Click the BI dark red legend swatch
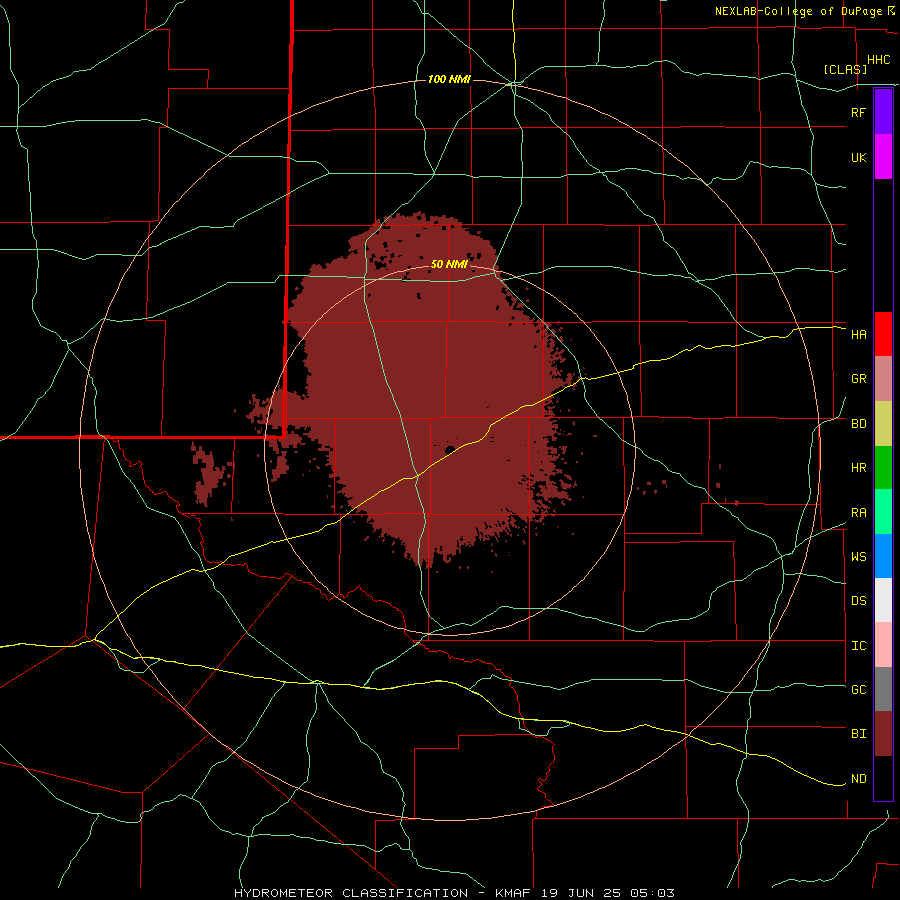 coord(883,734)
